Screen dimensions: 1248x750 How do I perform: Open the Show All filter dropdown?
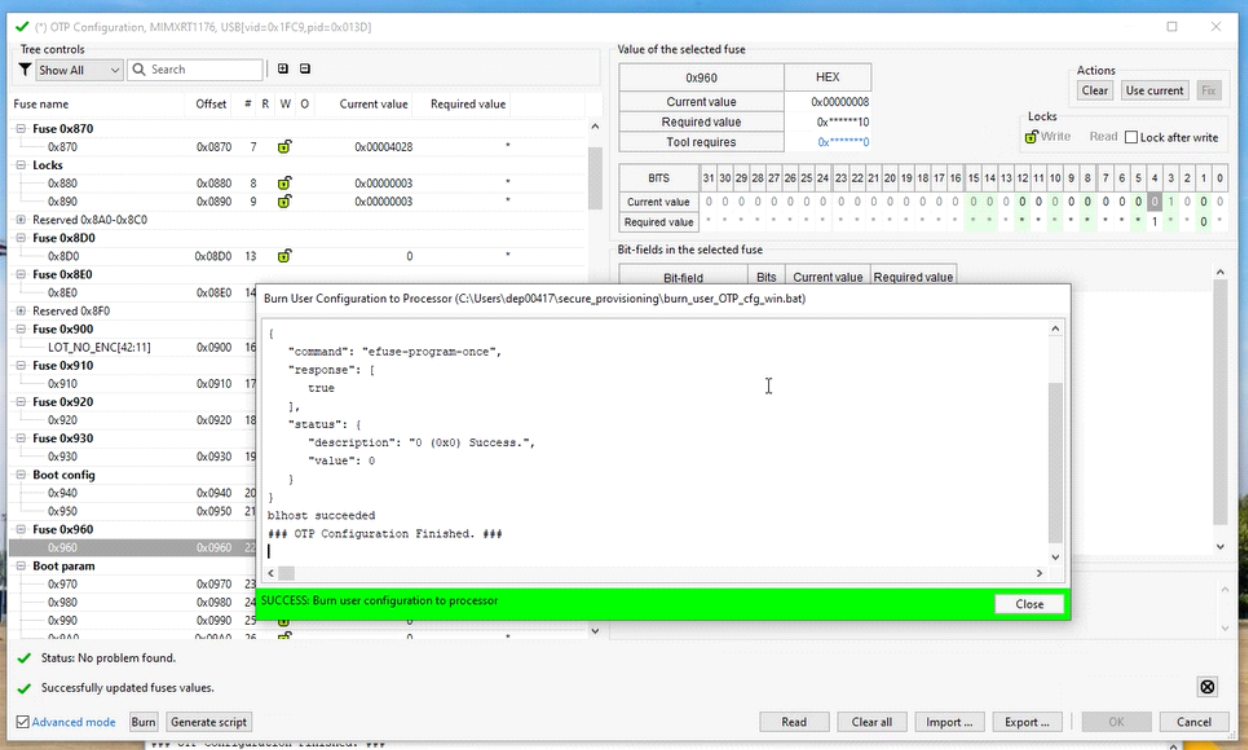(x=79, y=70)
